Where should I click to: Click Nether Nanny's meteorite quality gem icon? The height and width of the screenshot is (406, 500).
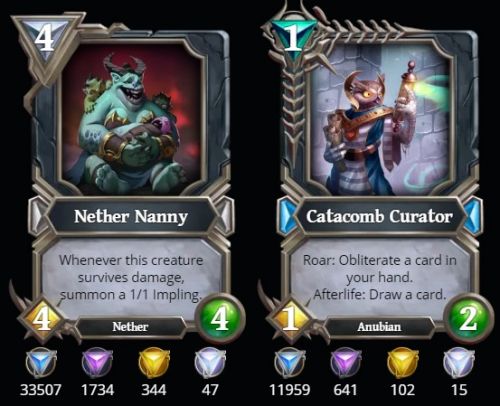[41, 363]
